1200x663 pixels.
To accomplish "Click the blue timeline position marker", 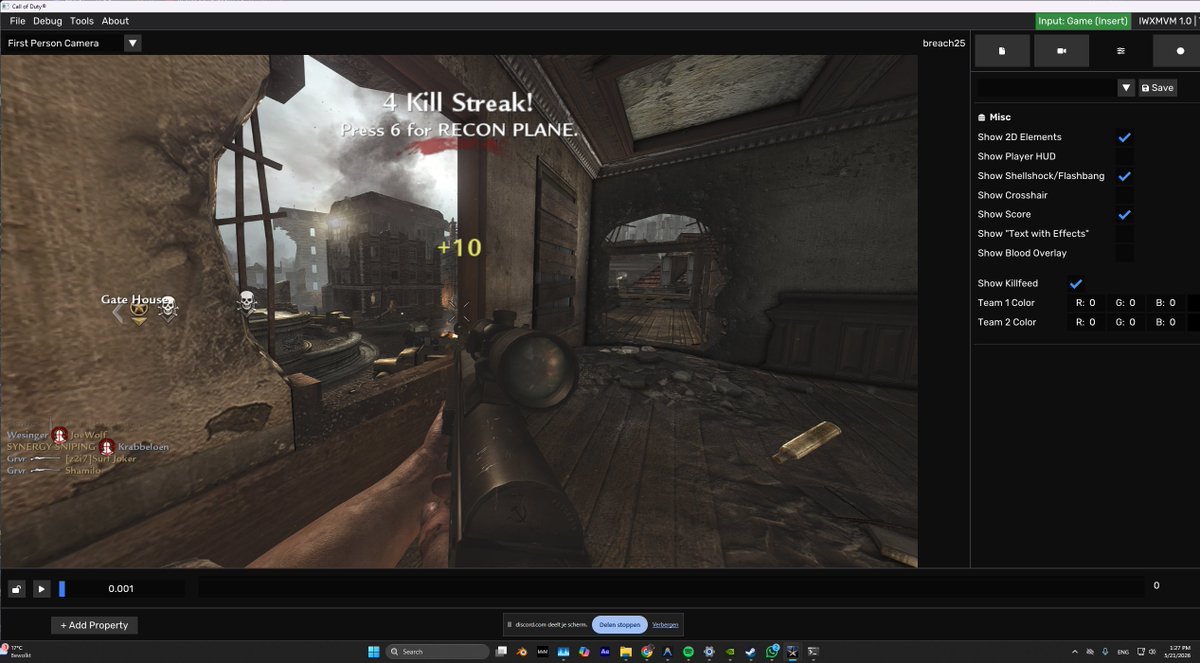I will pyautogui.click(x=62, y=589).
